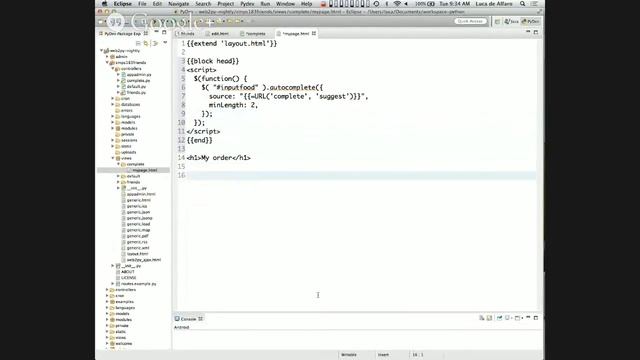The image size is (640, 360).
Task: Expand the databases folder
Action: pos(113,104)
